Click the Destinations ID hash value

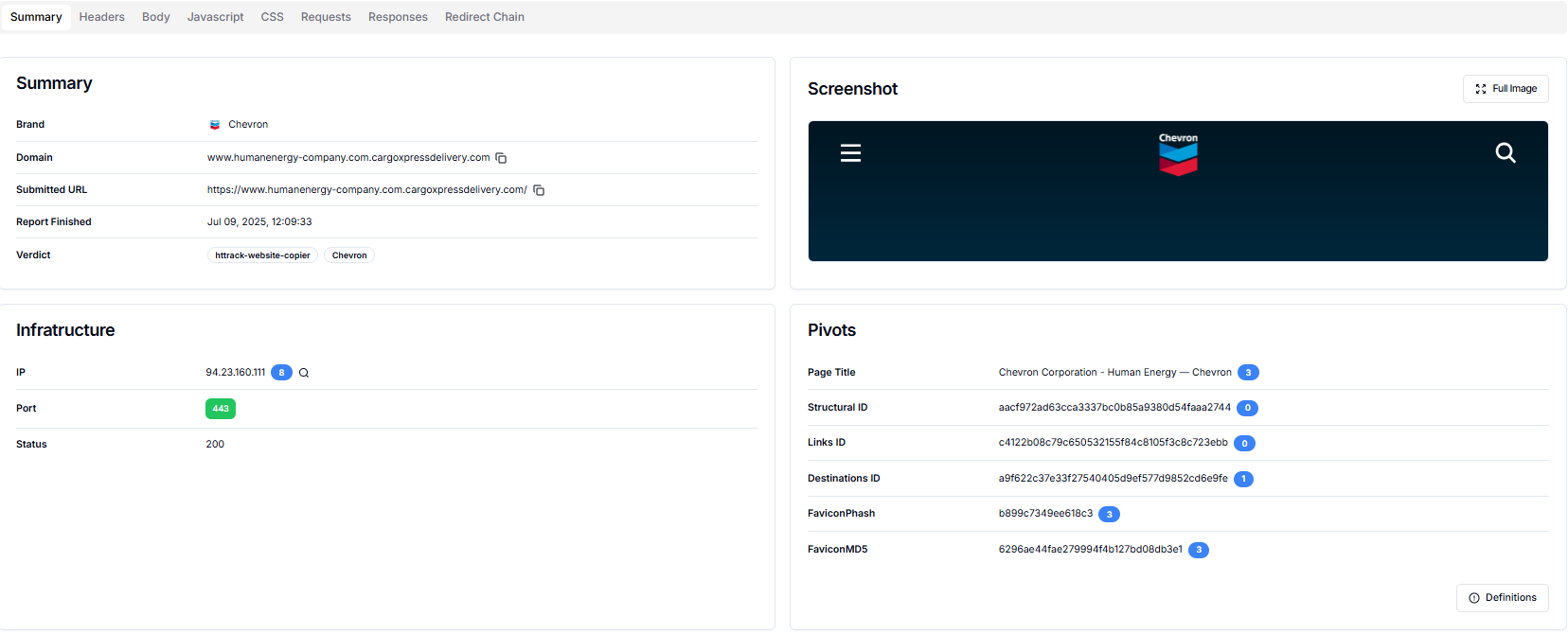point(1114,479)
